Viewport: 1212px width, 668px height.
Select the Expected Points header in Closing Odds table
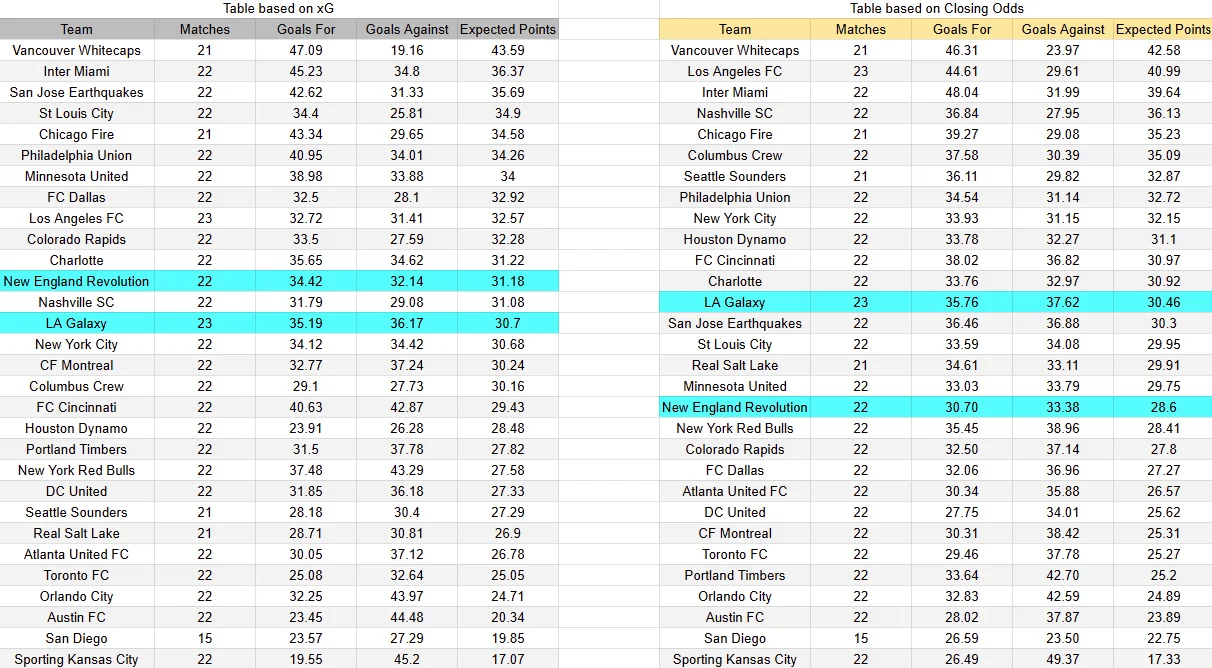pos(1163,29)
